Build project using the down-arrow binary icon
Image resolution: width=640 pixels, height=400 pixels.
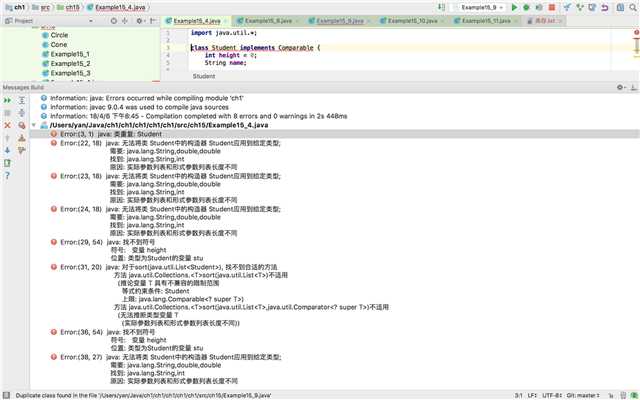click(441, 7)
